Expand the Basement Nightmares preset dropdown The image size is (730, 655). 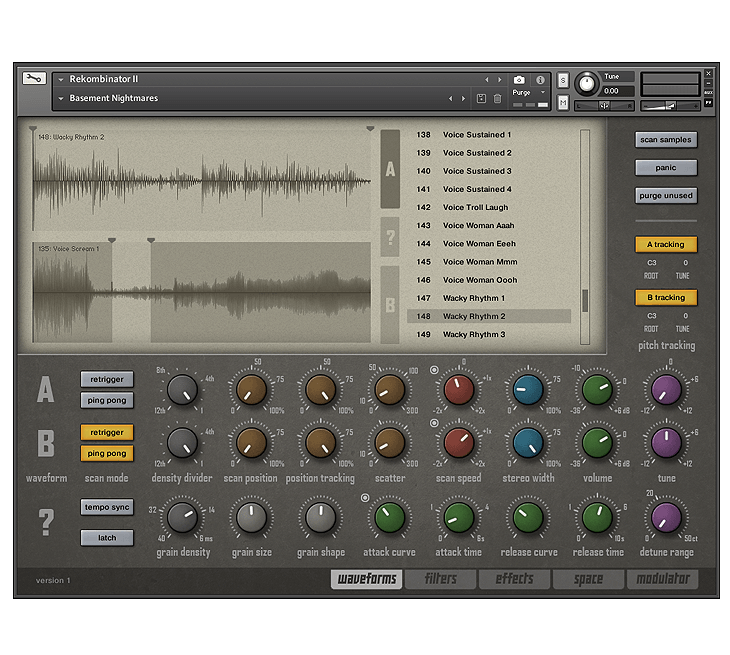click(61, 99)
